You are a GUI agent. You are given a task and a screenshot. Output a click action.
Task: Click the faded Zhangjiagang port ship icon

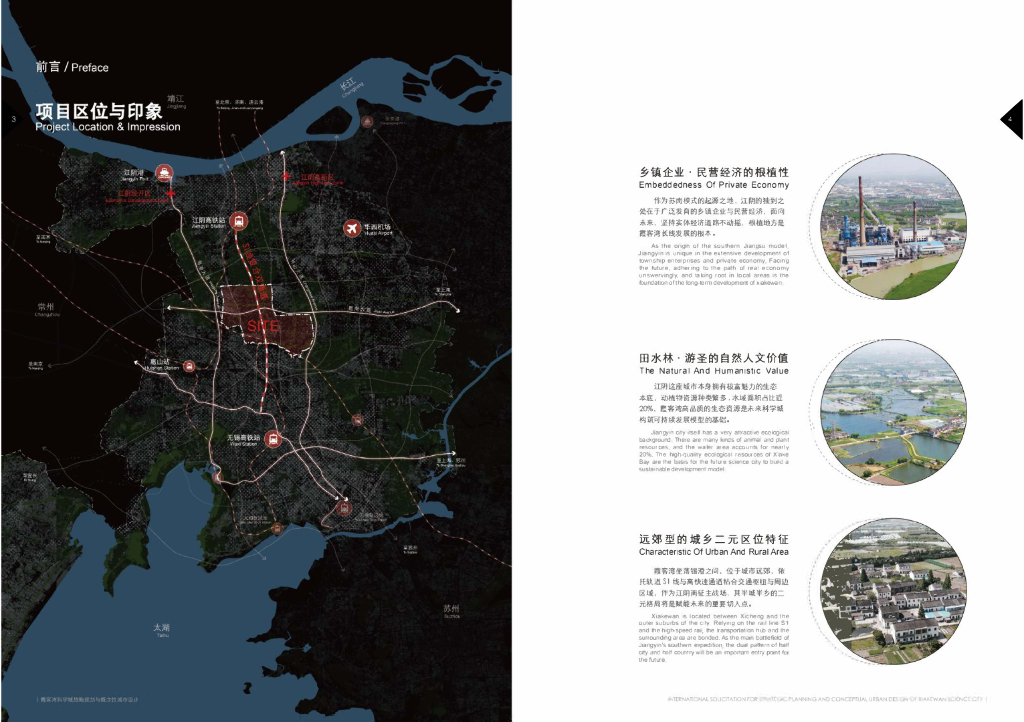(367, 121)
